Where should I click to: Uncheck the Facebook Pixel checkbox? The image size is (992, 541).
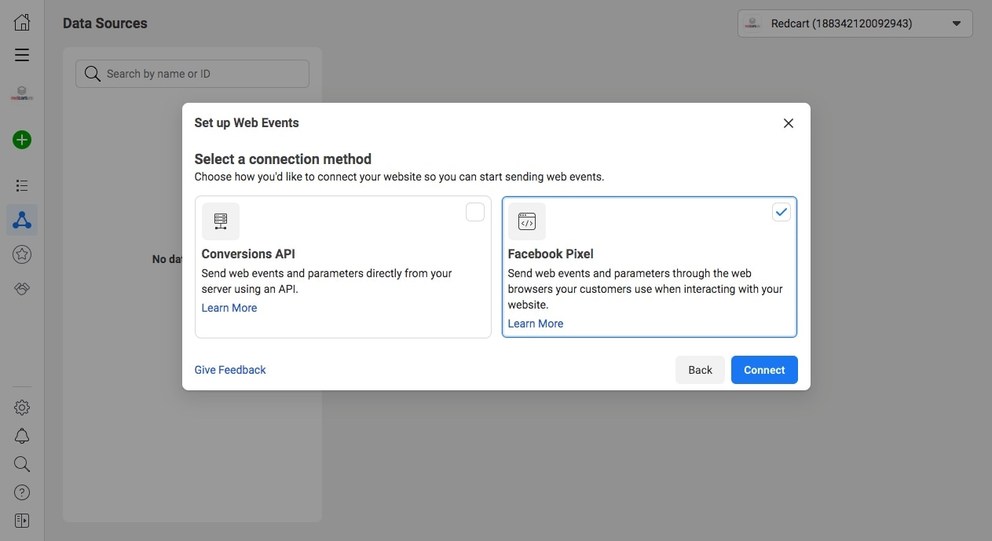781,212
